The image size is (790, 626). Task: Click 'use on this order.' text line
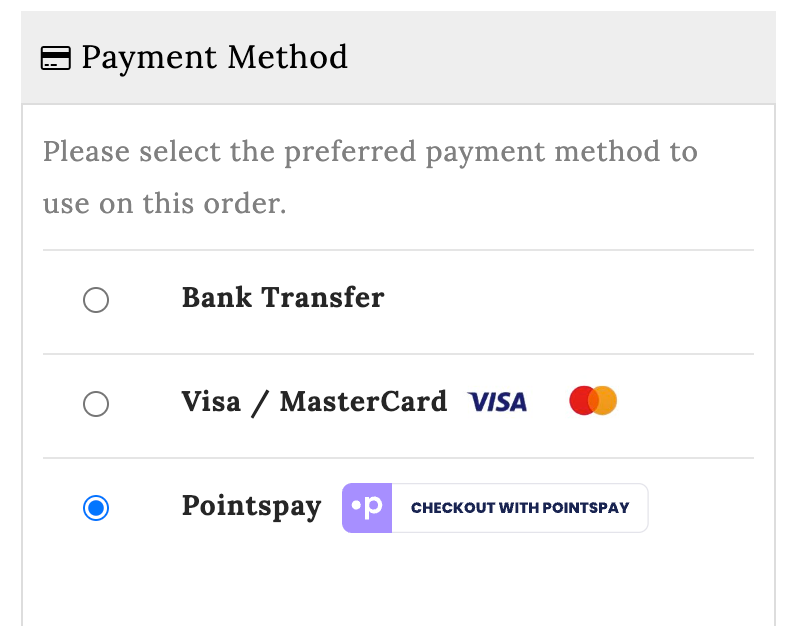click(164, 204)
